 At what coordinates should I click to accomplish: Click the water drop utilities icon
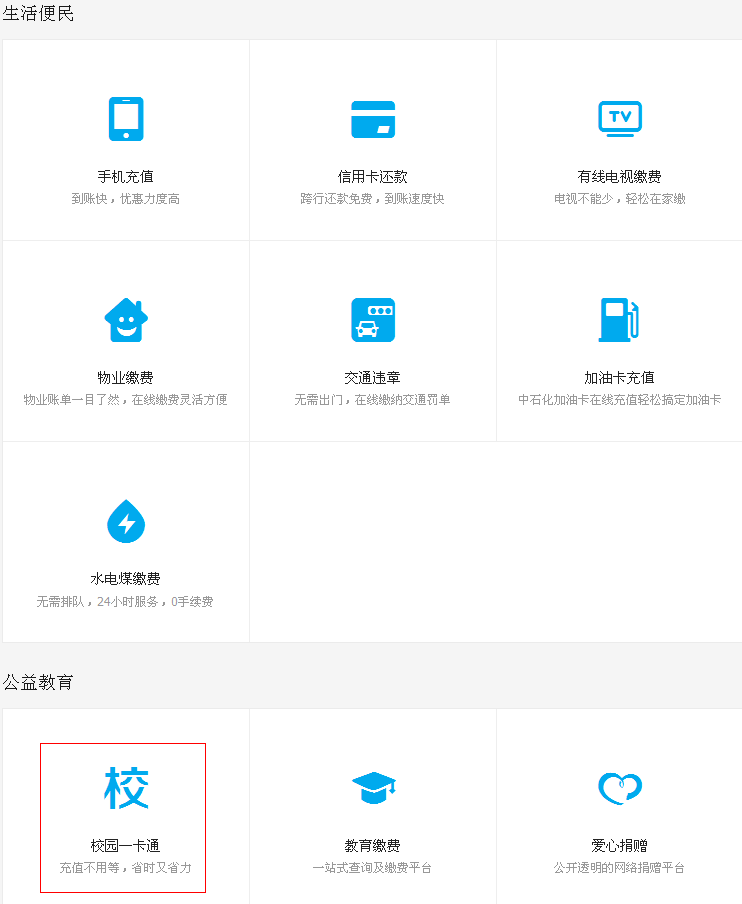point(126,521)
